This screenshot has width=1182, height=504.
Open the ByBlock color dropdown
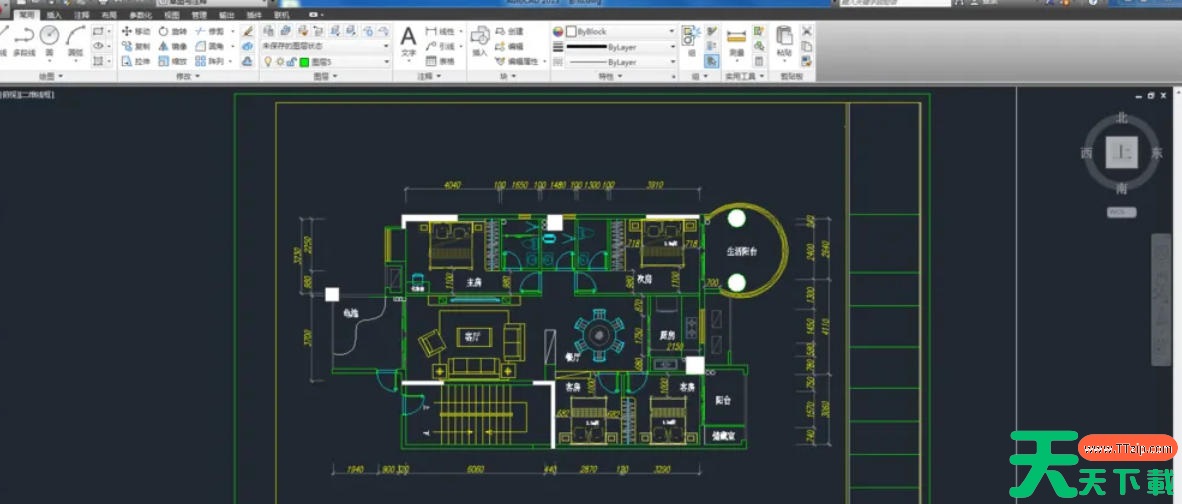pyautogui.click(x=620, y=32)
